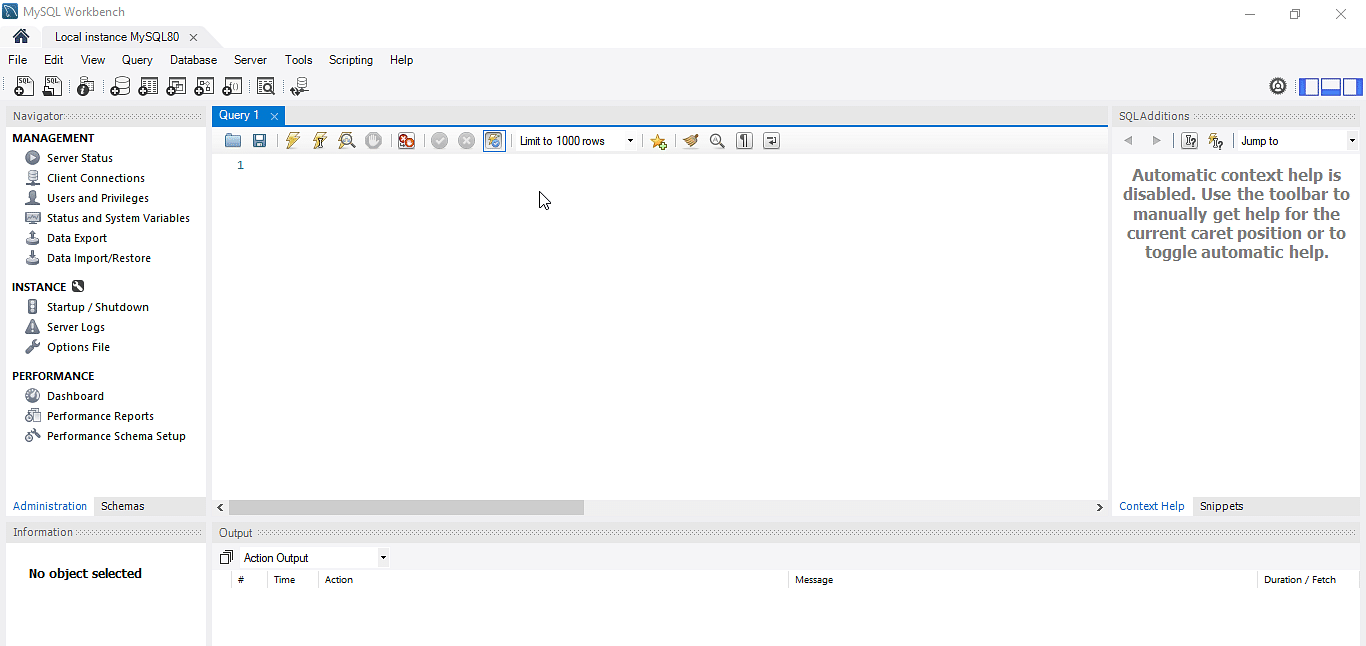Get context help for caret position
This screenshot has width=1366, height=646.
pyautogui.click(x=1189, y=141)
